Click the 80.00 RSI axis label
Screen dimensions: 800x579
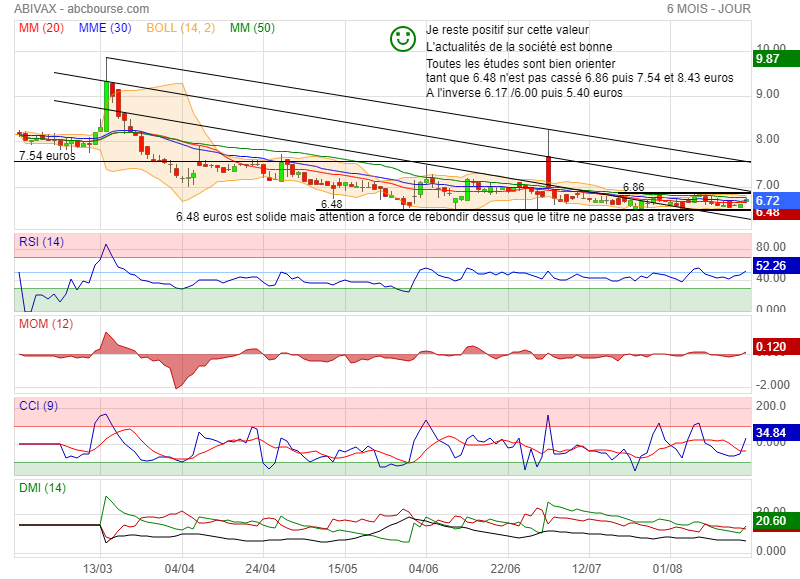[770, 247]
